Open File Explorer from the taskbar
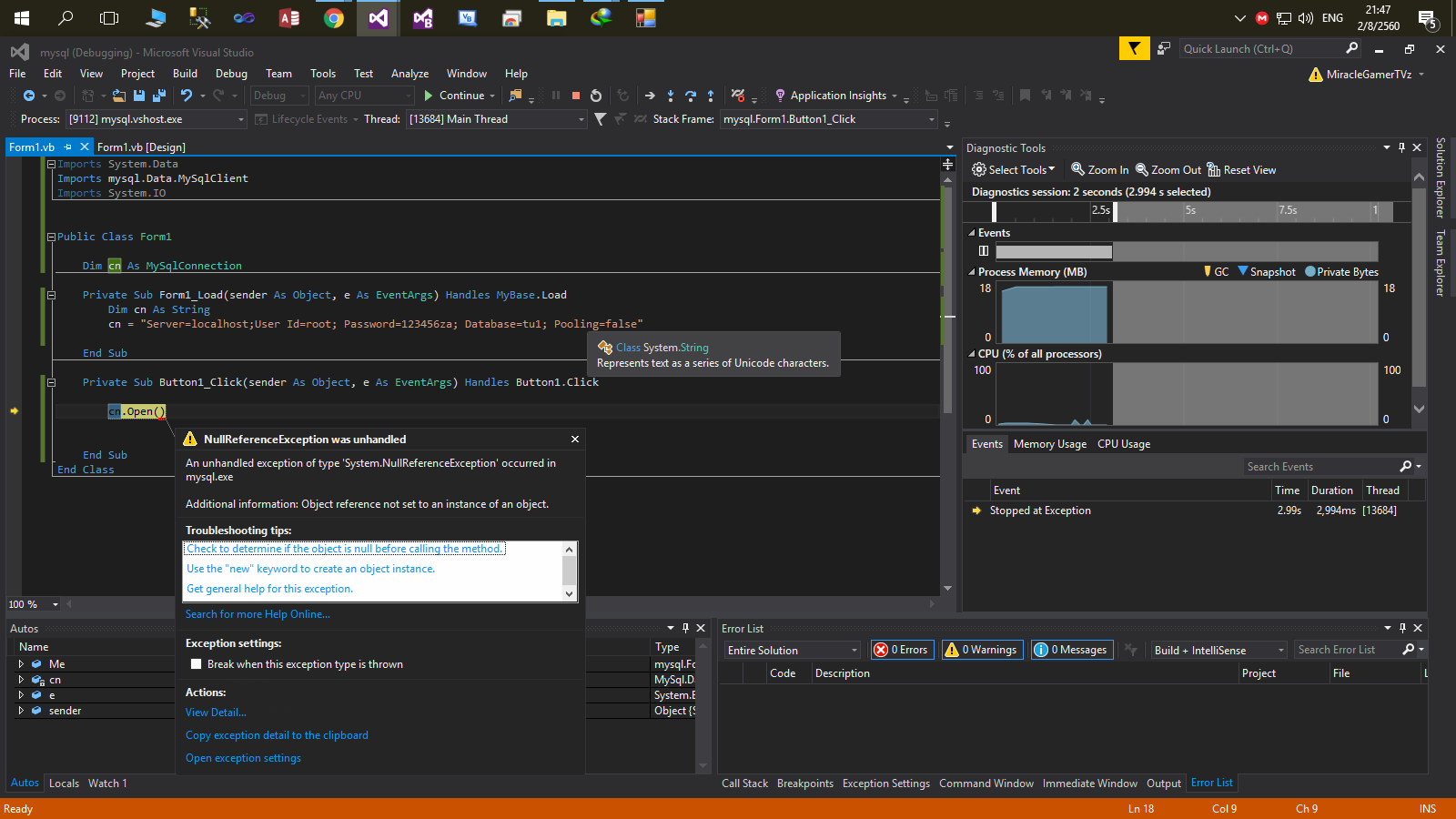The height and width of the screenshot is (819, 1456). 557,18
